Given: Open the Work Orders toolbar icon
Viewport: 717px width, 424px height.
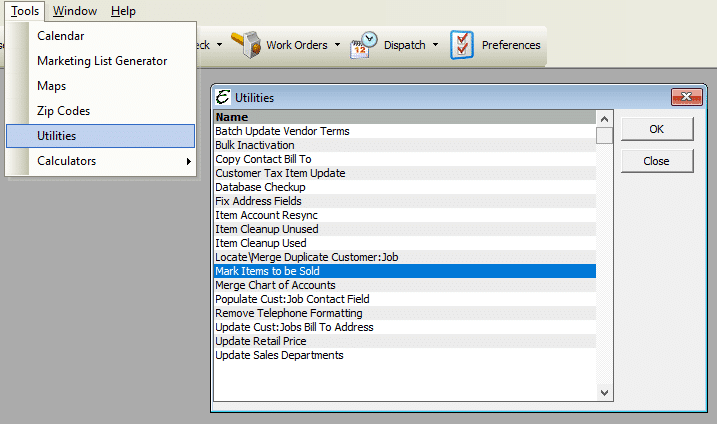Looking at the screenshot, I should click(246, 45).
